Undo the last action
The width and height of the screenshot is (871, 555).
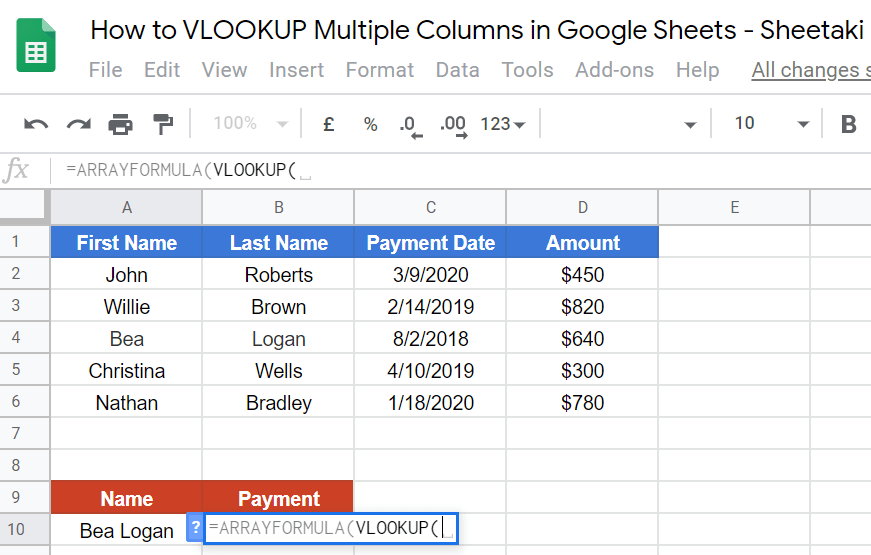(x=36, y=124)
